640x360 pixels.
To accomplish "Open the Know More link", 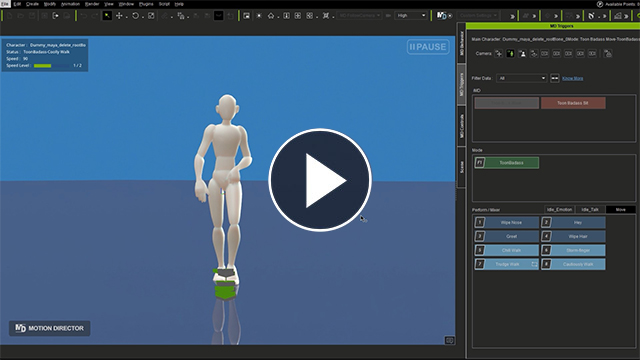I will coord(573,78).
